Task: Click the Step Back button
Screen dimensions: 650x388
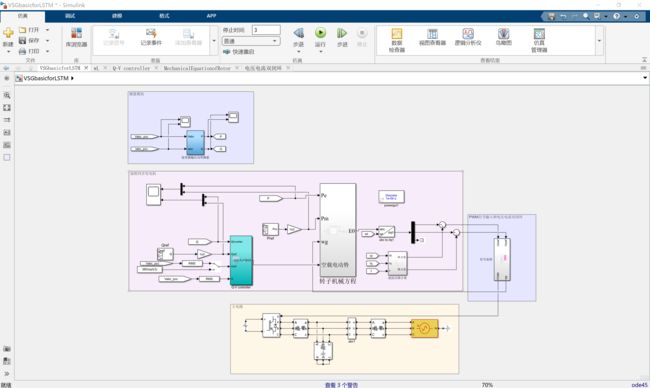Action: tap(298, 33)
